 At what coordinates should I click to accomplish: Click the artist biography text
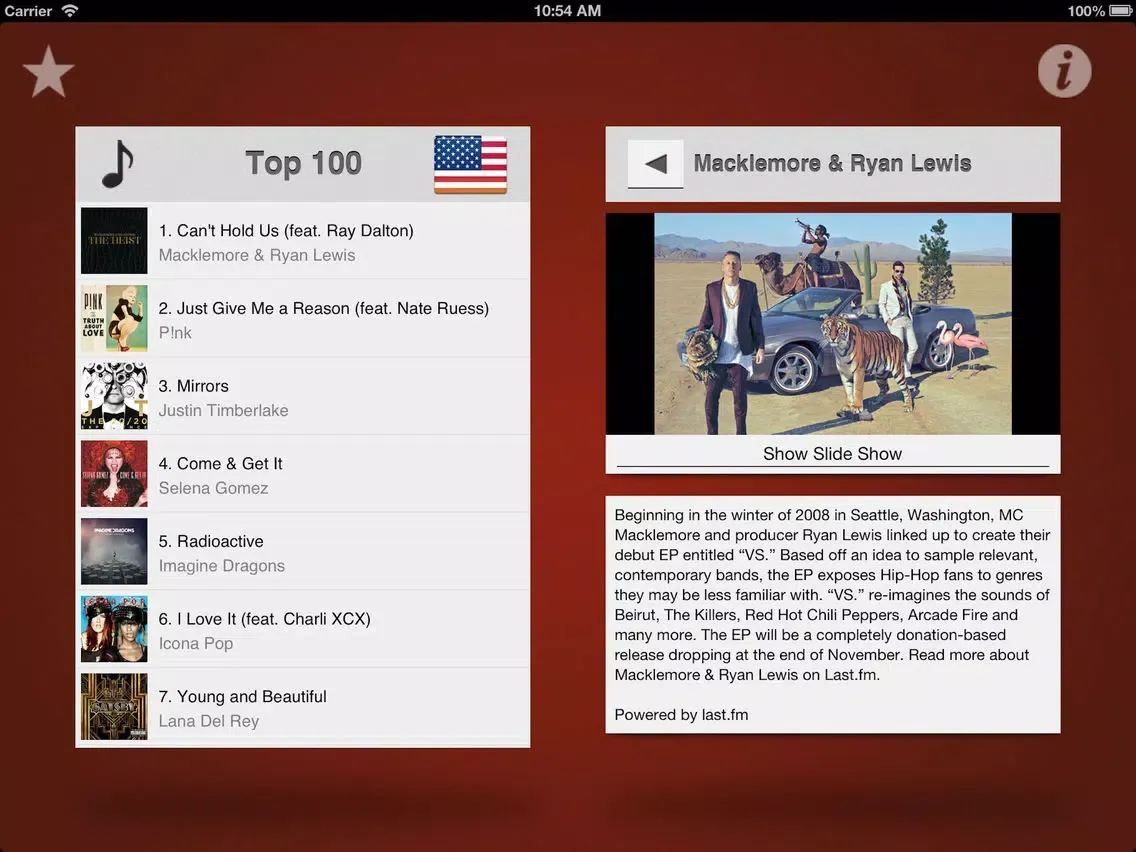click(x=832, y=595)
